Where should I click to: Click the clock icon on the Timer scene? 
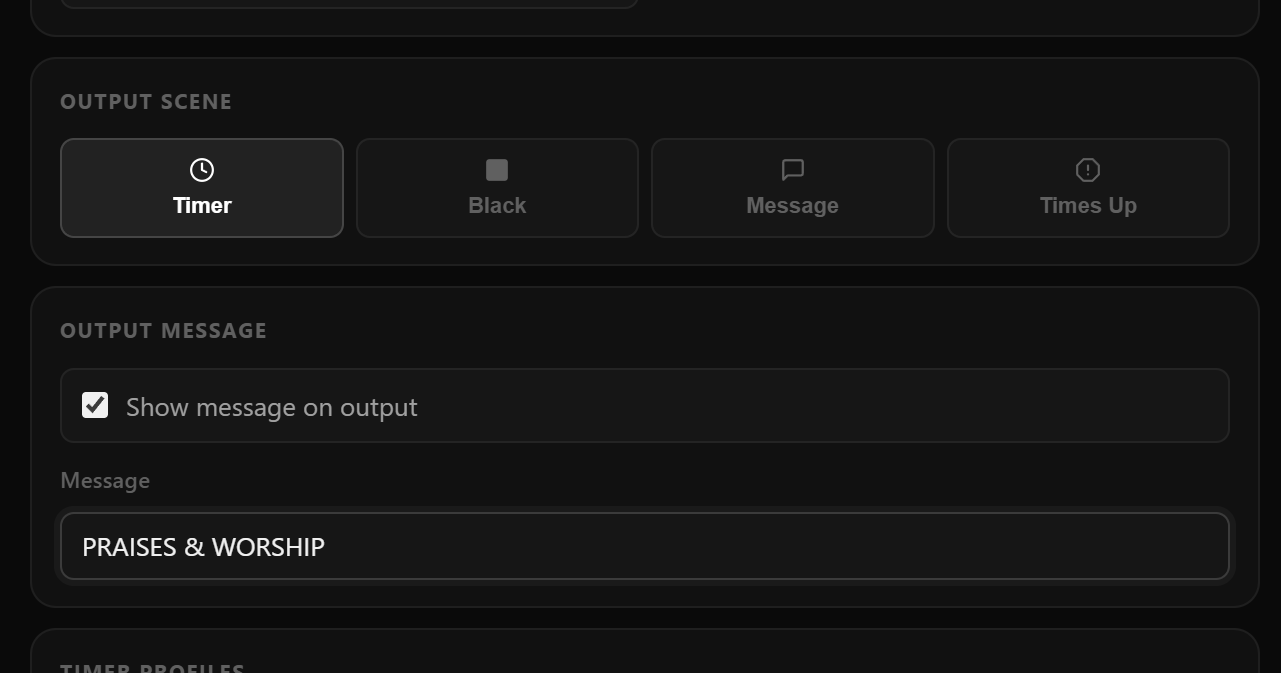(x=202, y=169)
